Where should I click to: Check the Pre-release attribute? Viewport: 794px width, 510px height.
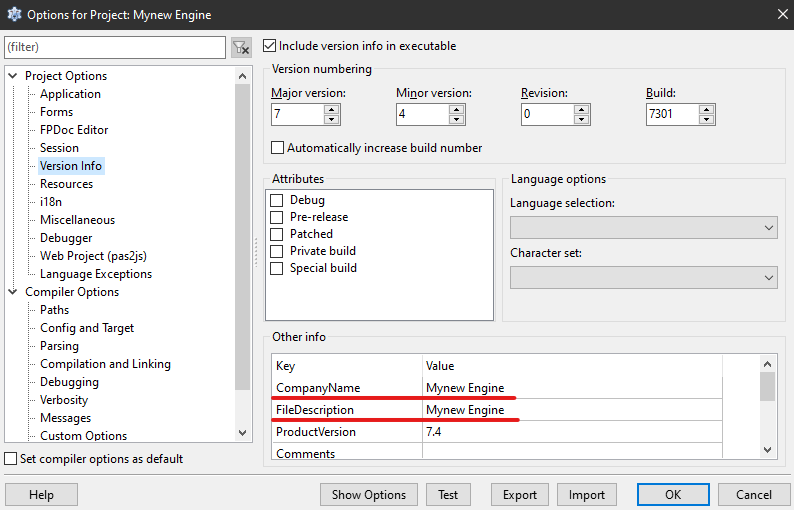[x=277, y=217]
